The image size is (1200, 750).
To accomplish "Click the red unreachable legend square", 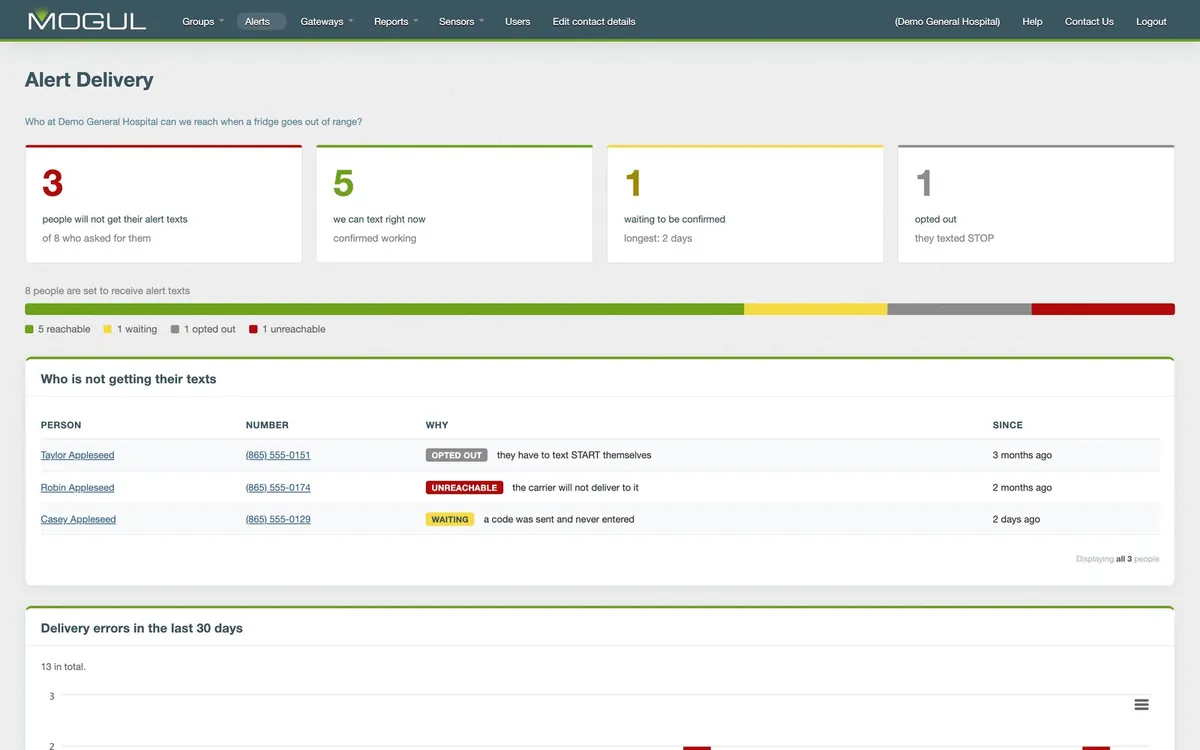I will [x=253, y=329].
